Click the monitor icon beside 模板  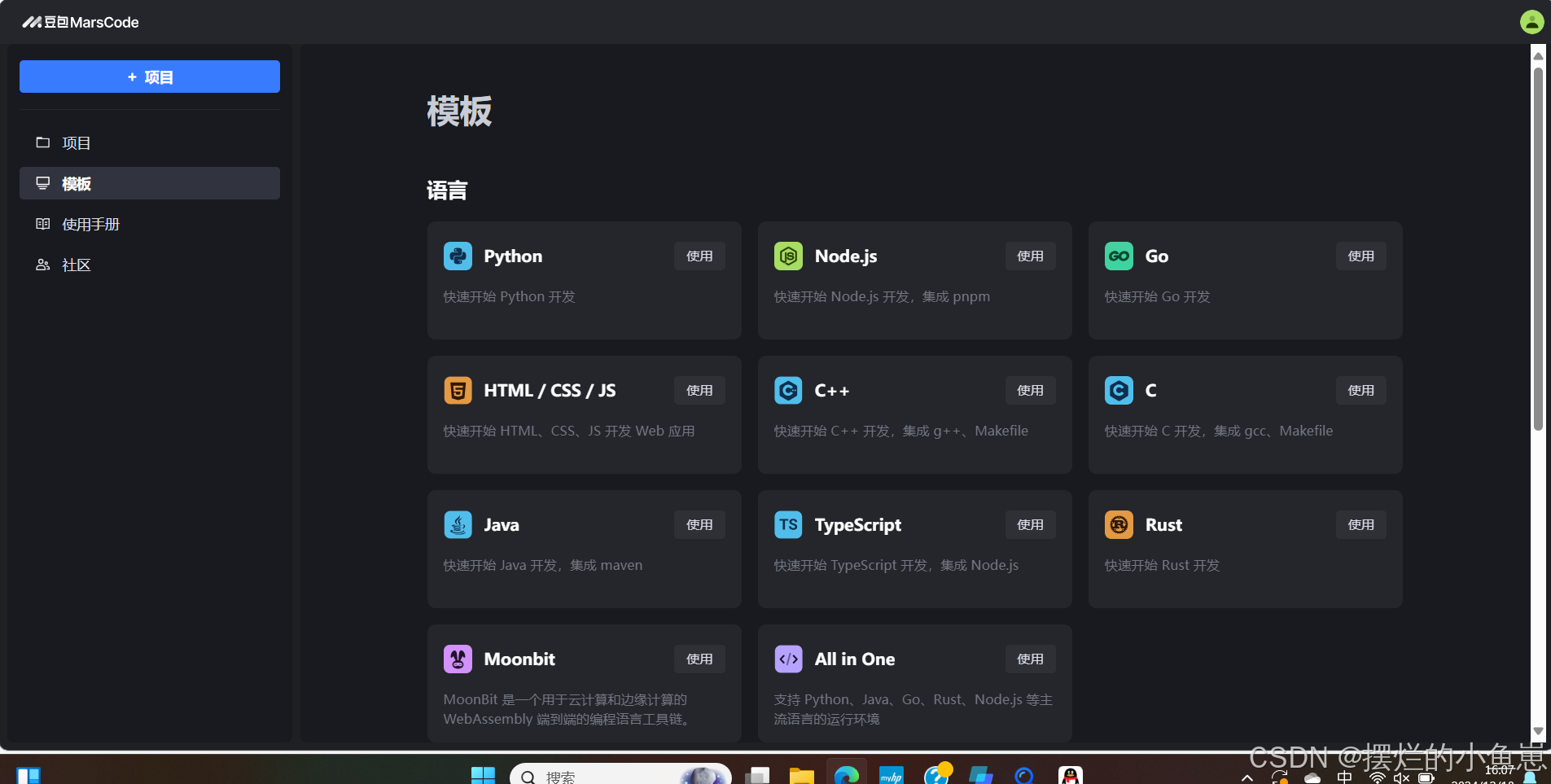[x=43, y=183]
